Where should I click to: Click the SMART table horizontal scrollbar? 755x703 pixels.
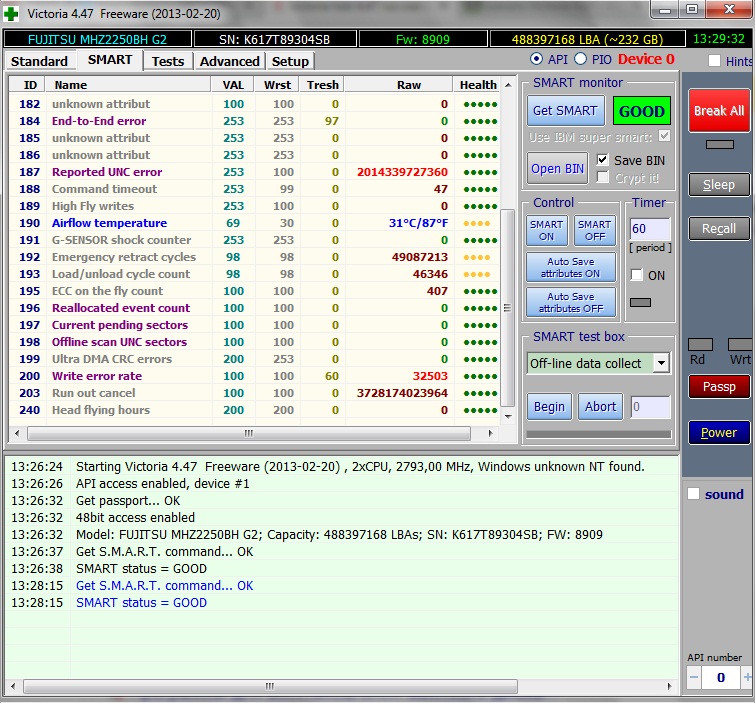click(250, 433)
